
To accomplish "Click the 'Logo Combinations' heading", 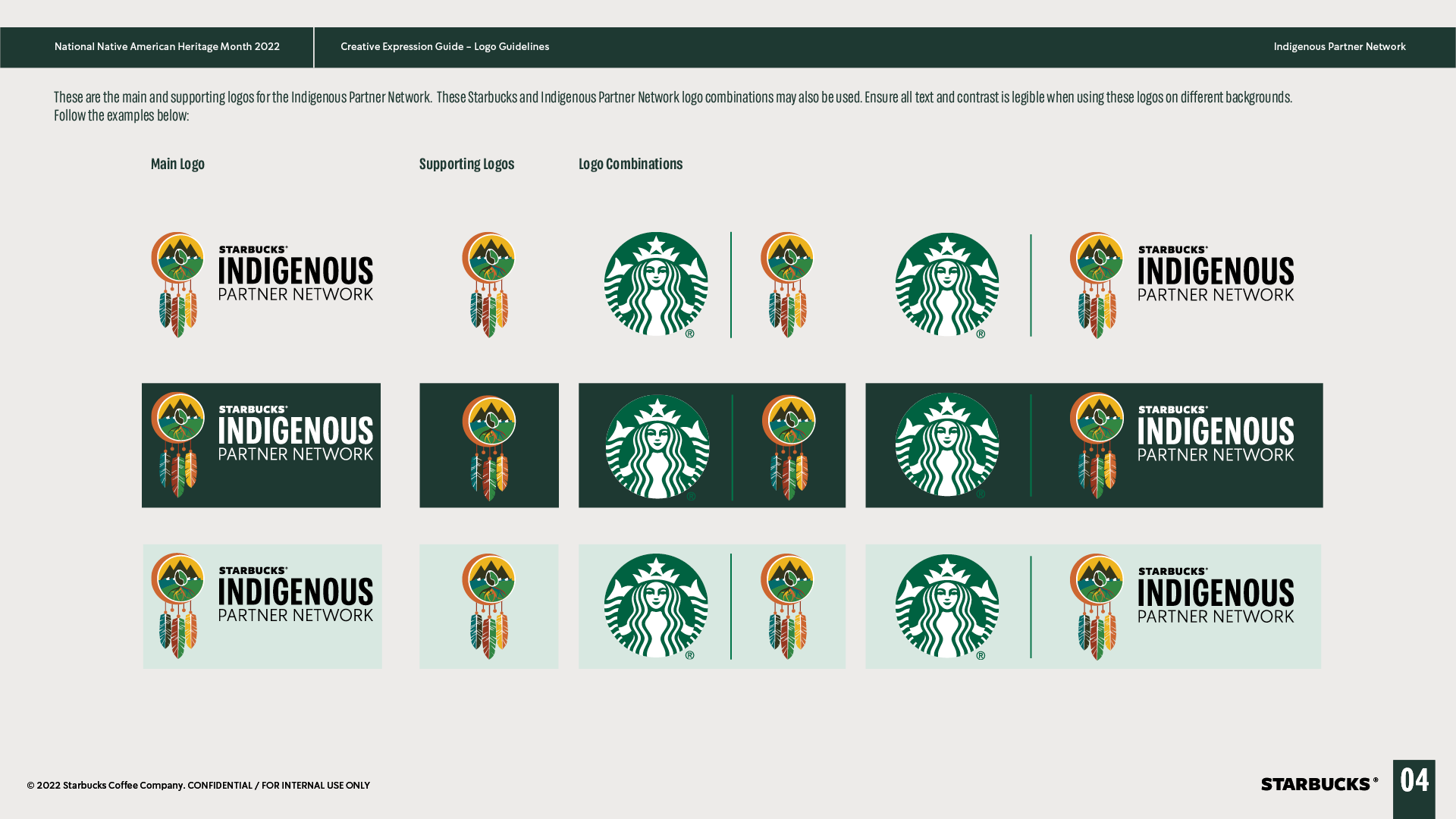I will click(630, 164).
